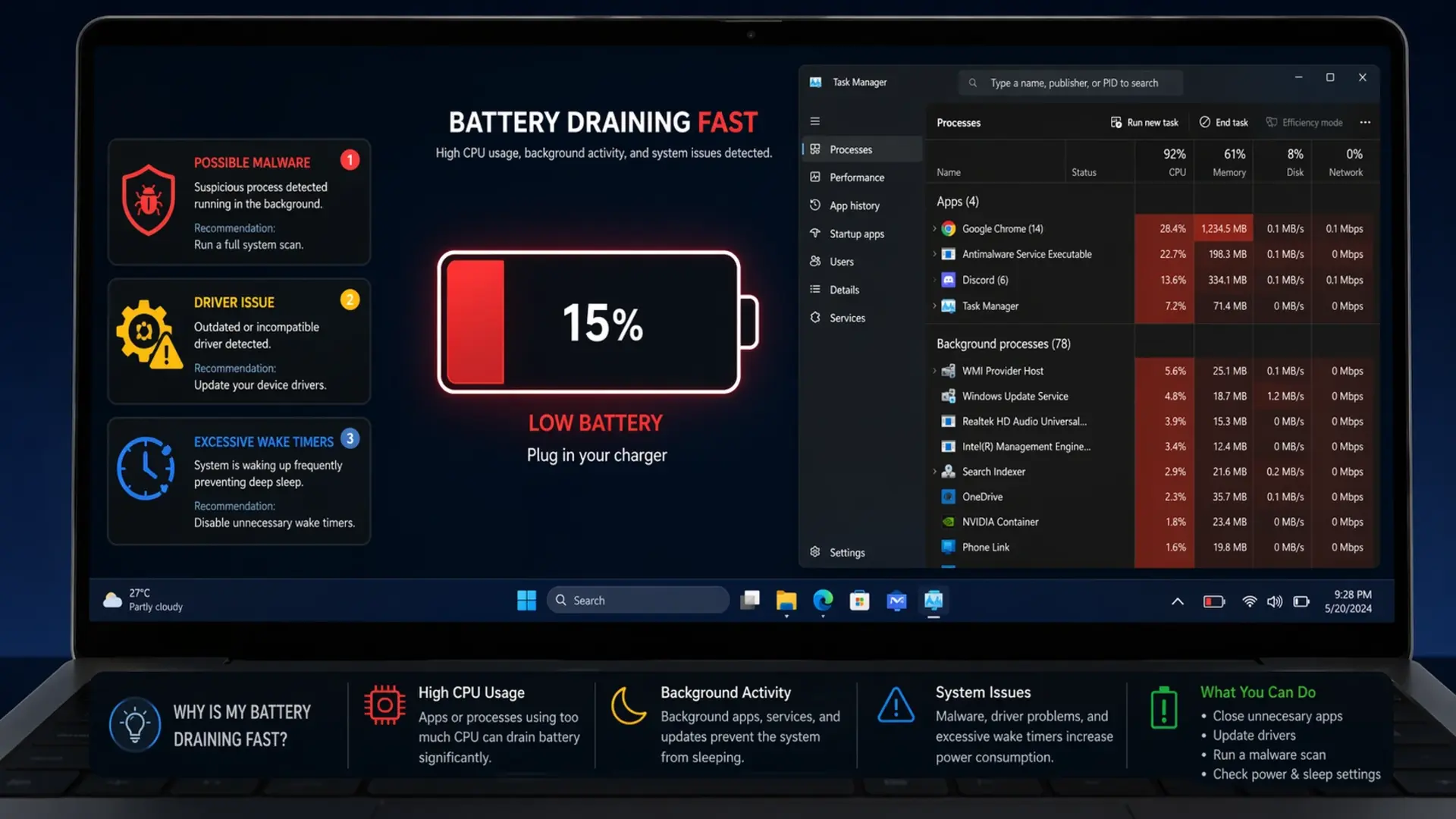
Task: Switch to the Processes tab
Action: pyautogui.click(x=850, y=149)
